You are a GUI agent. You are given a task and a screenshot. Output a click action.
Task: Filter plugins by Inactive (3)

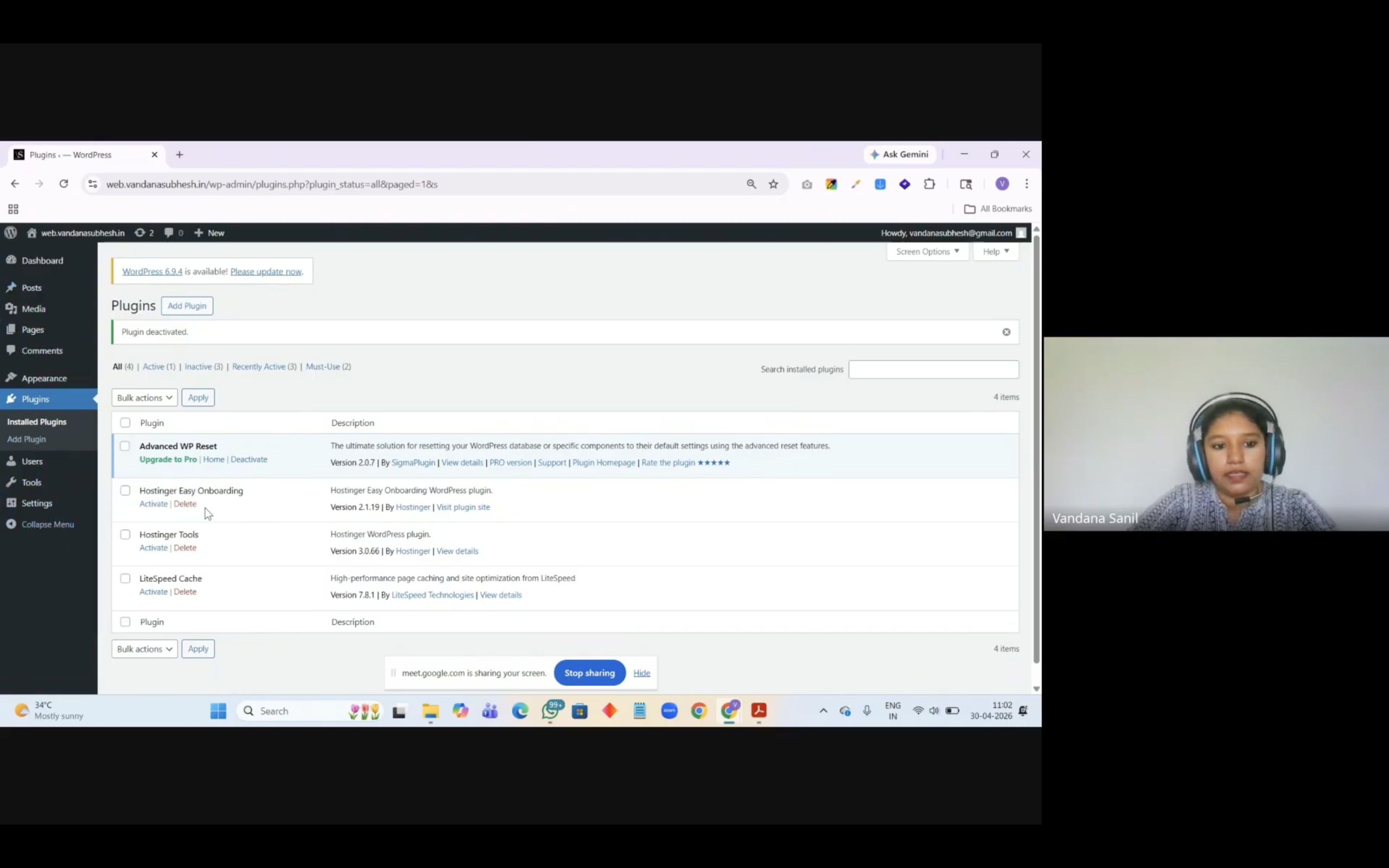(204, 367)
